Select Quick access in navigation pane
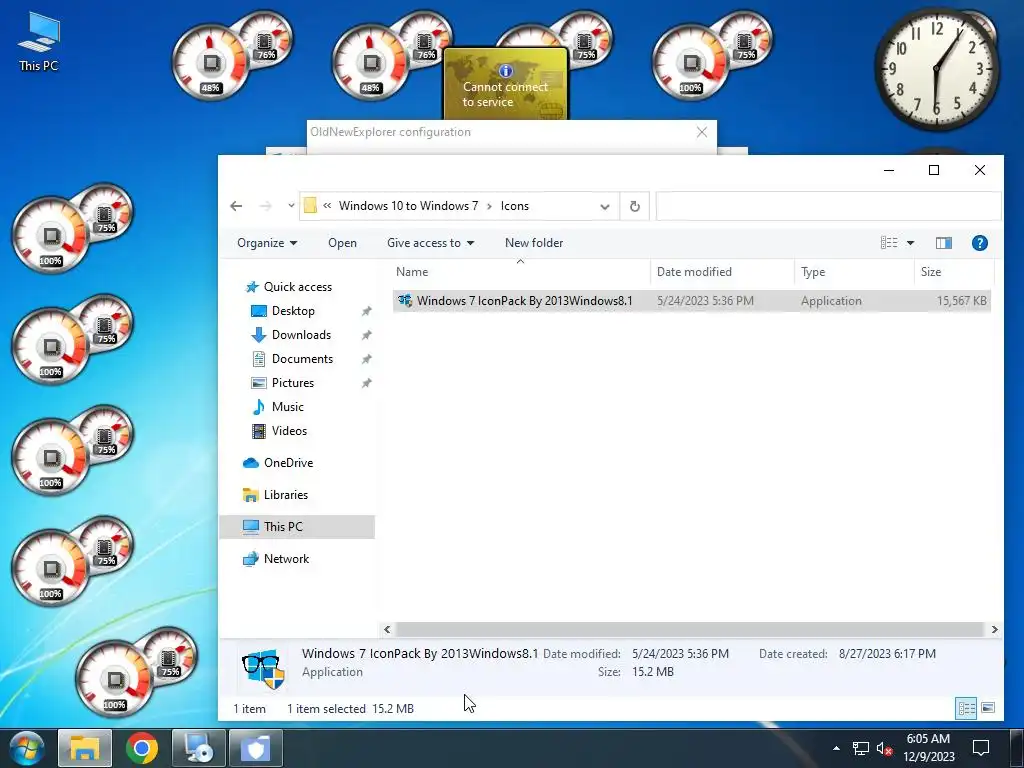 point(297,287)
